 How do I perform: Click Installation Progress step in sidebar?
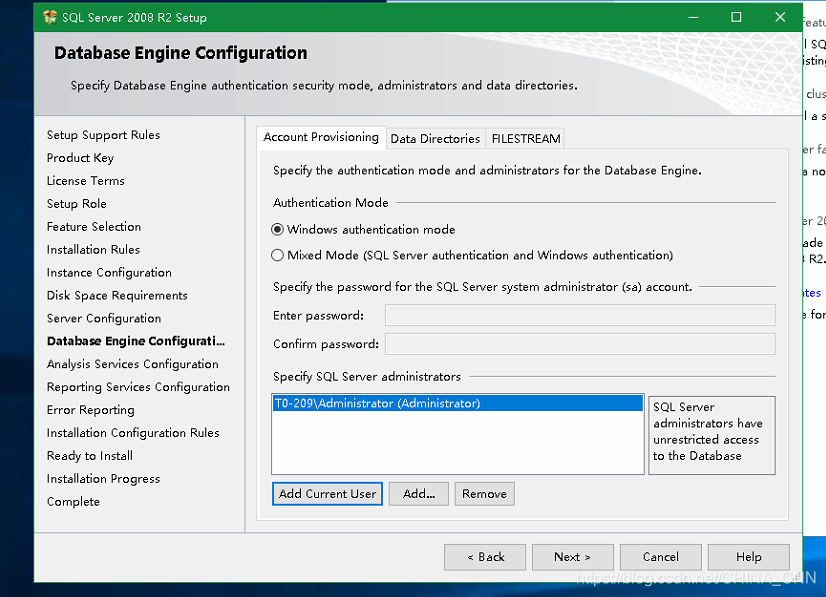(103, 479)
